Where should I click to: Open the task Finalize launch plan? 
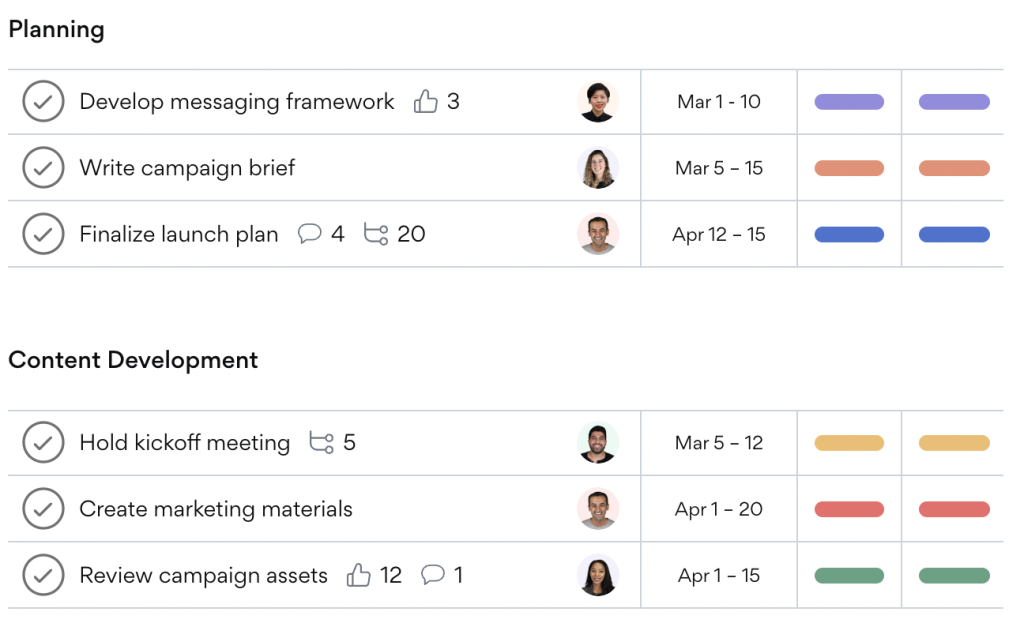pyautogui.click(x=179, y=233)
